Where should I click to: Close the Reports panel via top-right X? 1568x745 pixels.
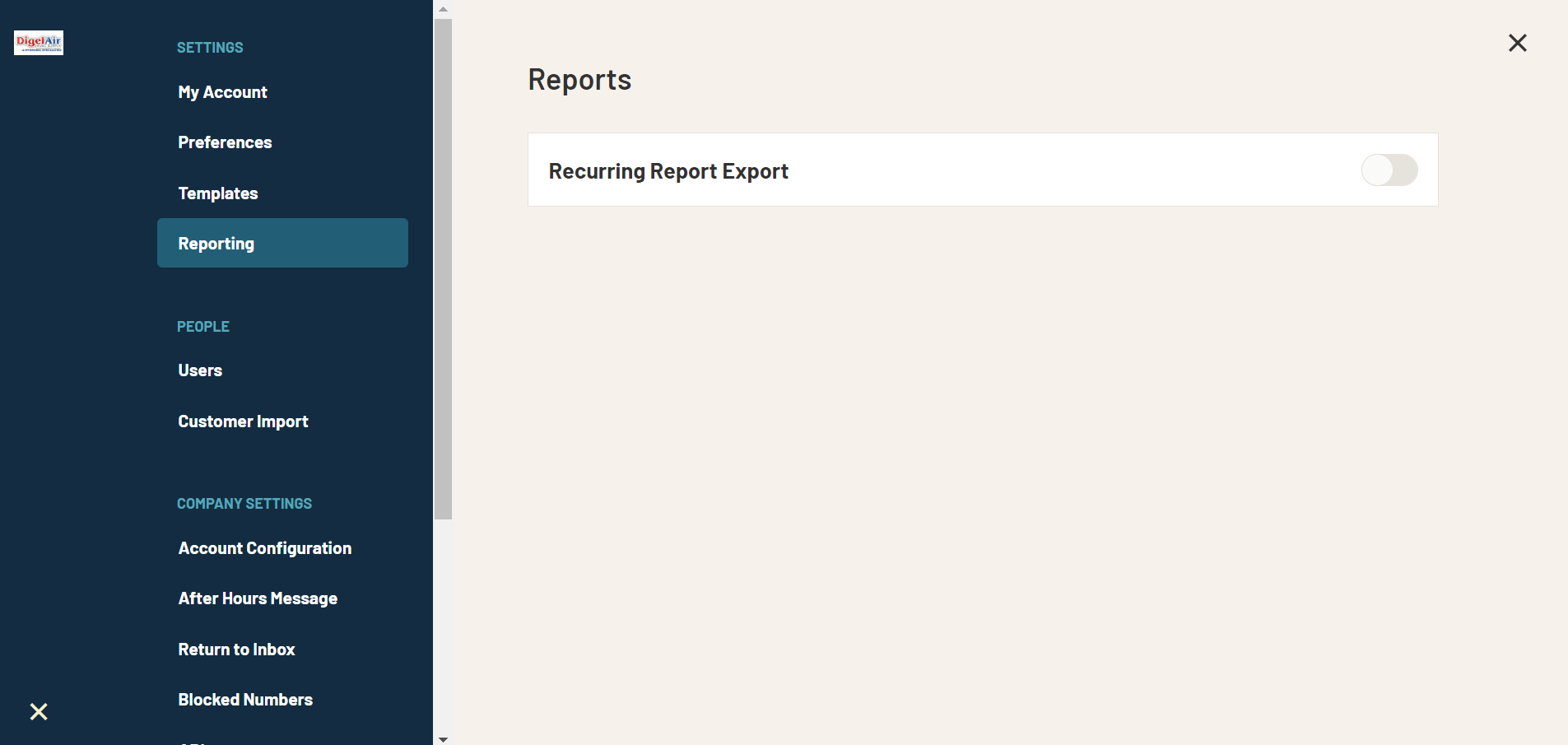point(1517,42)
